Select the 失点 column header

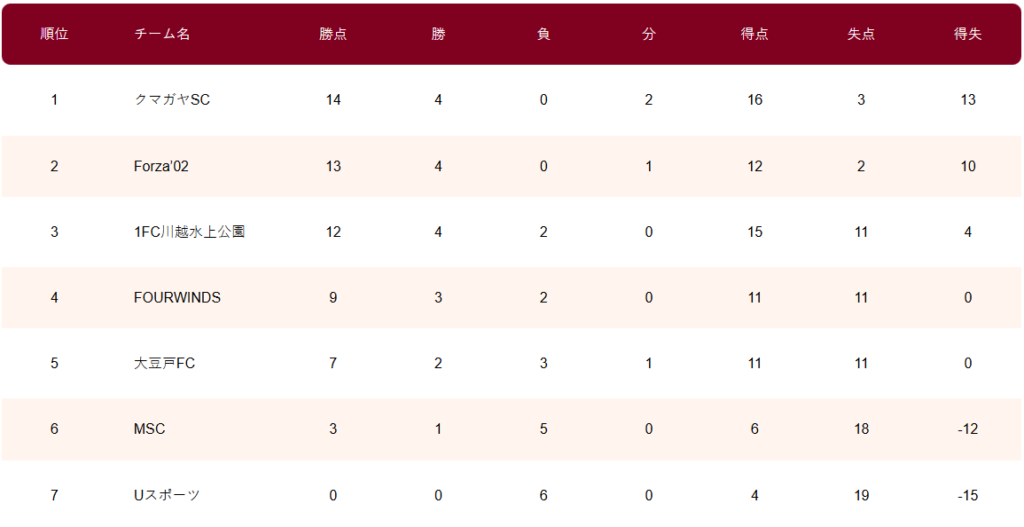pyautogui.click(x=861, y=35)
